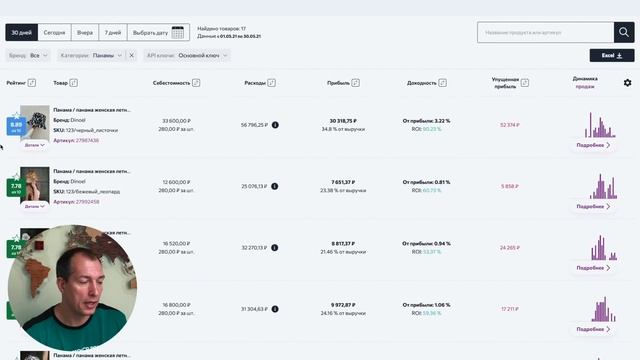This screenshot has width=640, height=360.
Task: Expand Детали for черный листочки product
Action: 35,145
